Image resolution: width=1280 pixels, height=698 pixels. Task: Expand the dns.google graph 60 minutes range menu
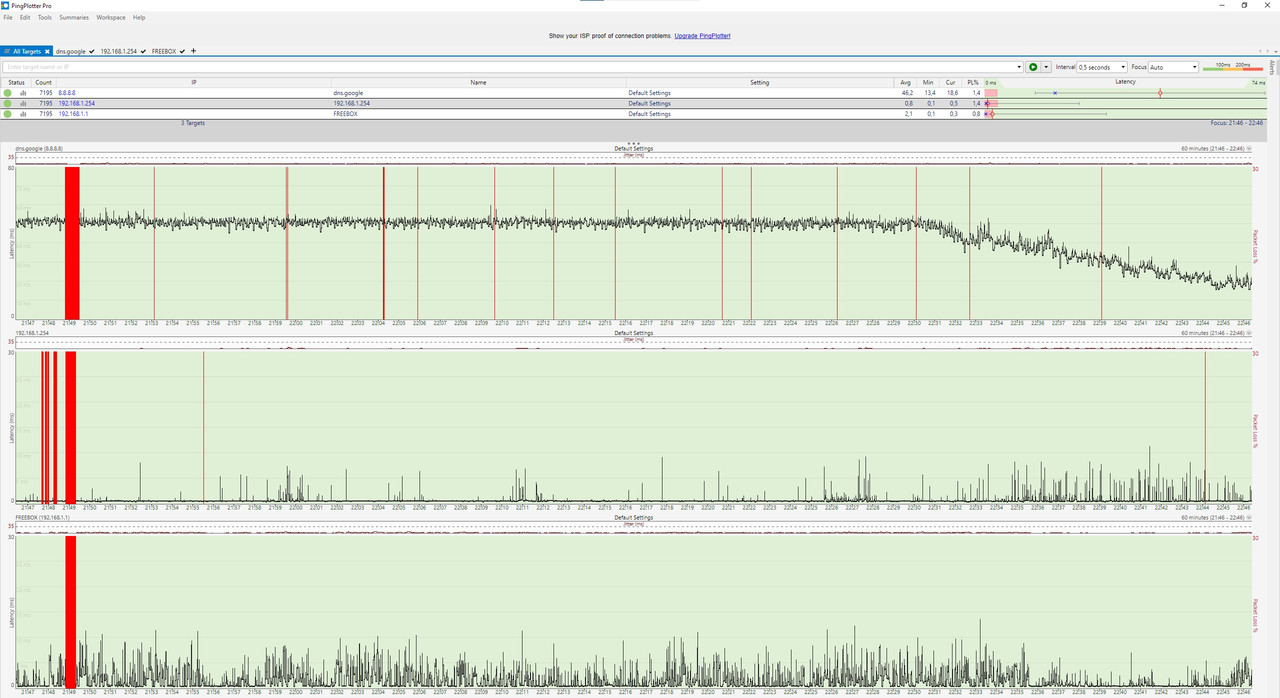click(x=1249, y=148)
